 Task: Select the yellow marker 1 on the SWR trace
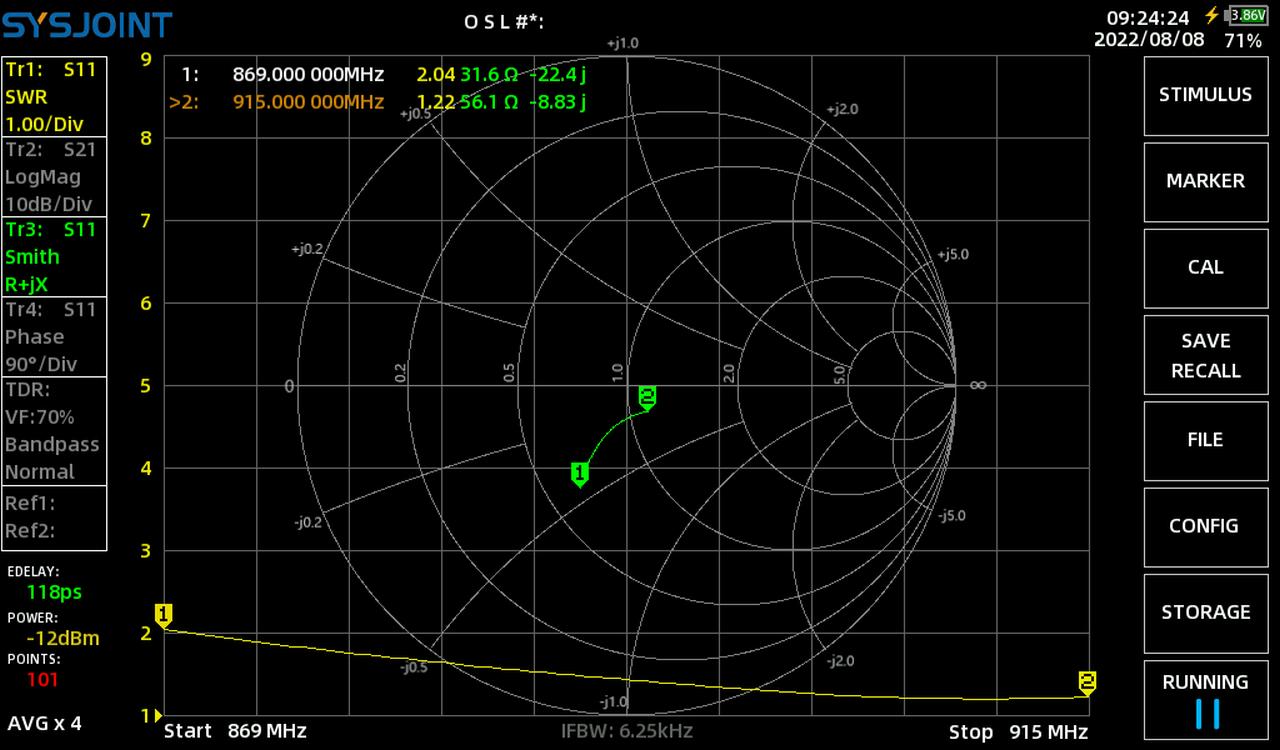(164, 615)
